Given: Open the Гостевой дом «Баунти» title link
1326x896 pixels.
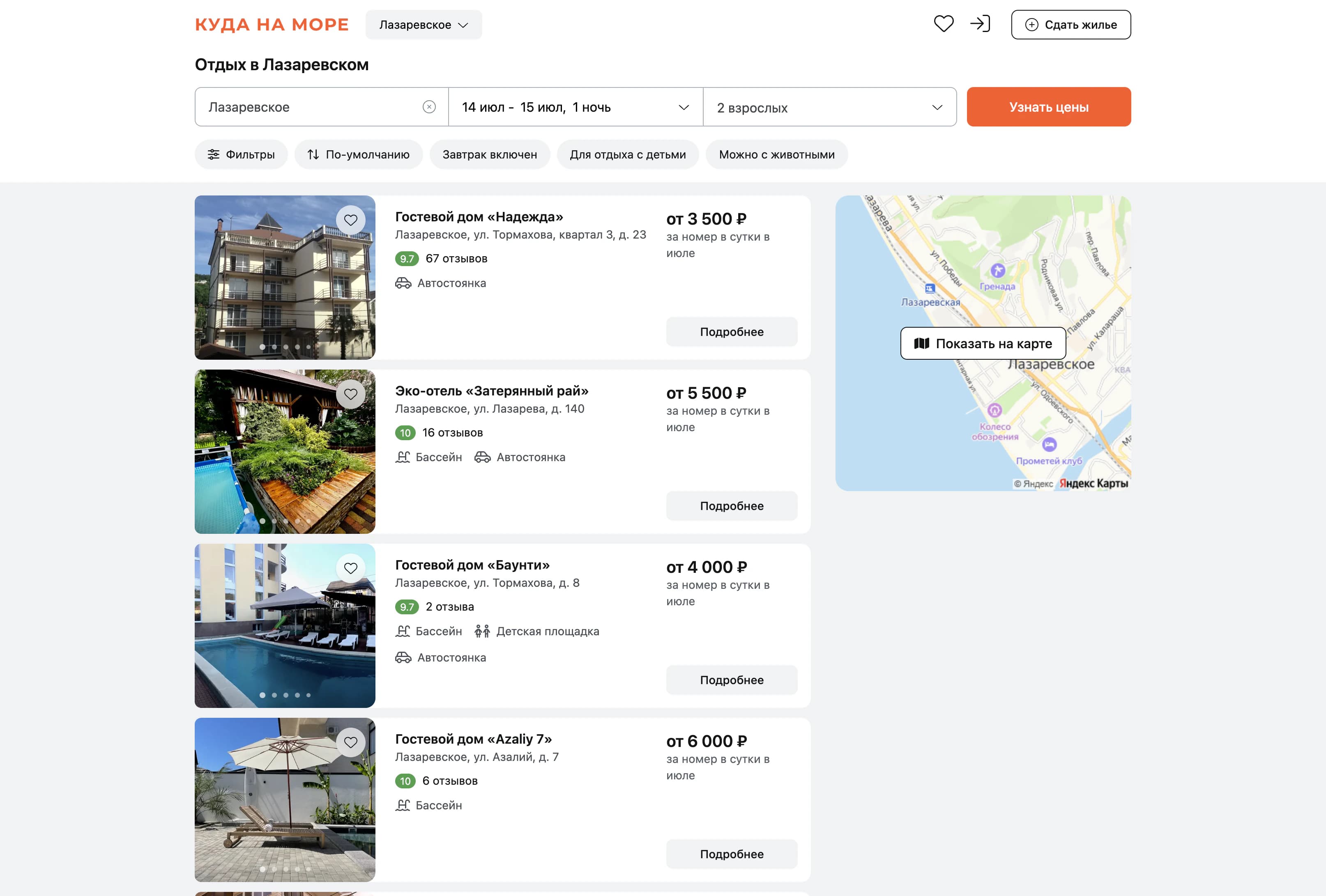Looking at the screenshot, I should pos(472,565).
